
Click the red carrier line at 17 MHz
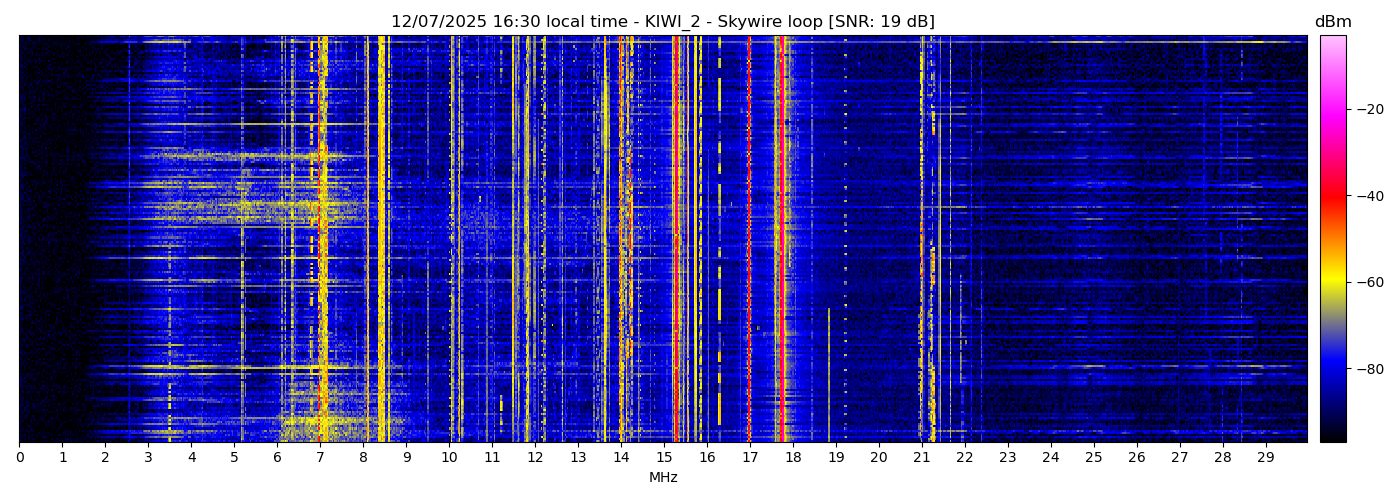tap(749, 240)
